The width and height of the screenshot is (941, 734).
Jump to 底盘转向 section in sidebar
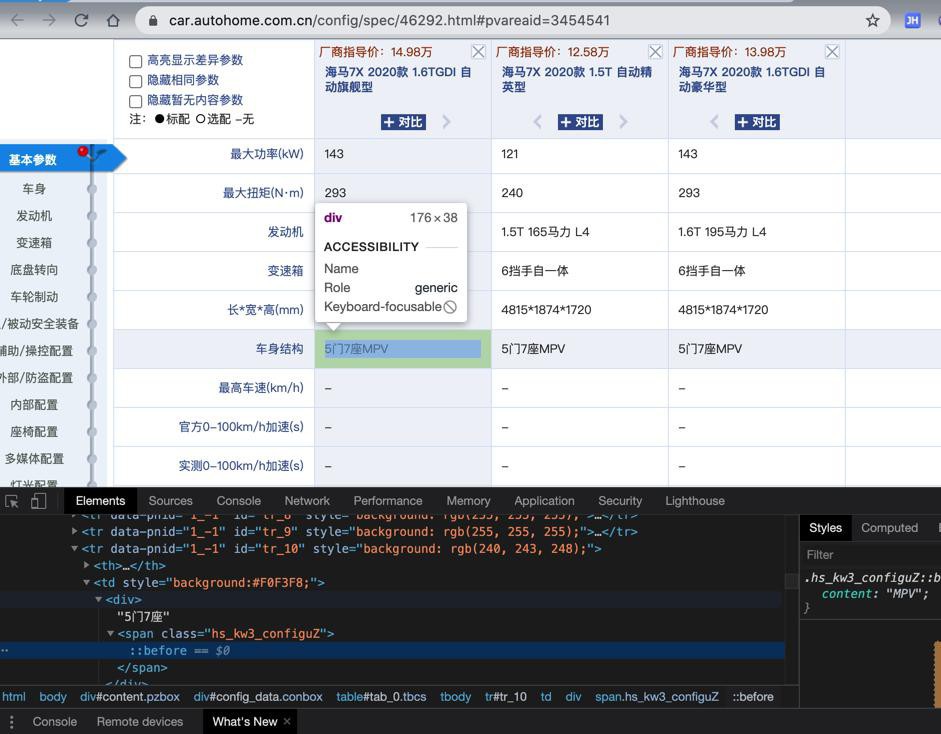tap(34, 269)
